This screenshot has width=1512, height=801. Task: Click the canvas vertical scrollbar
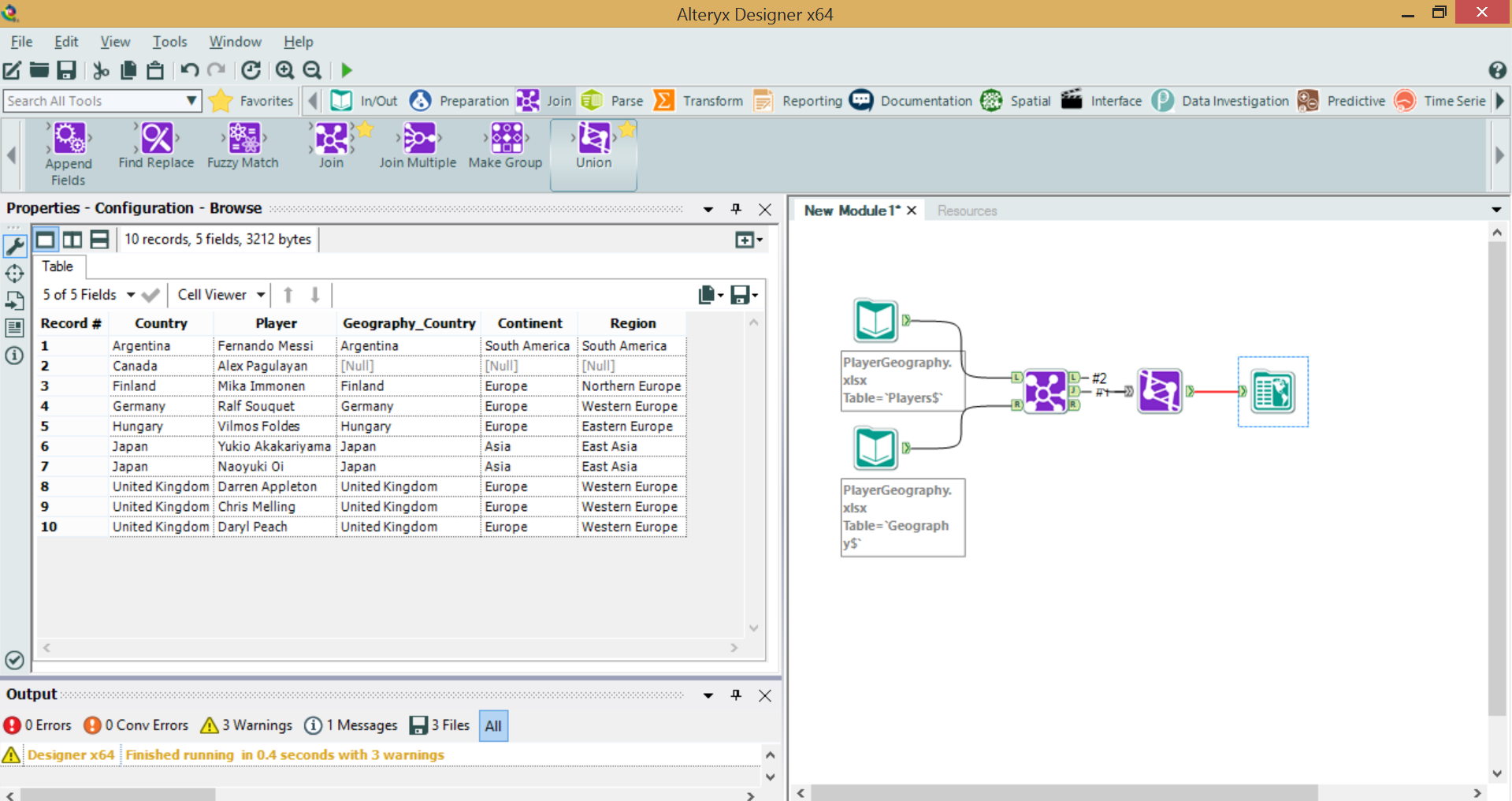coord(1497,478)
